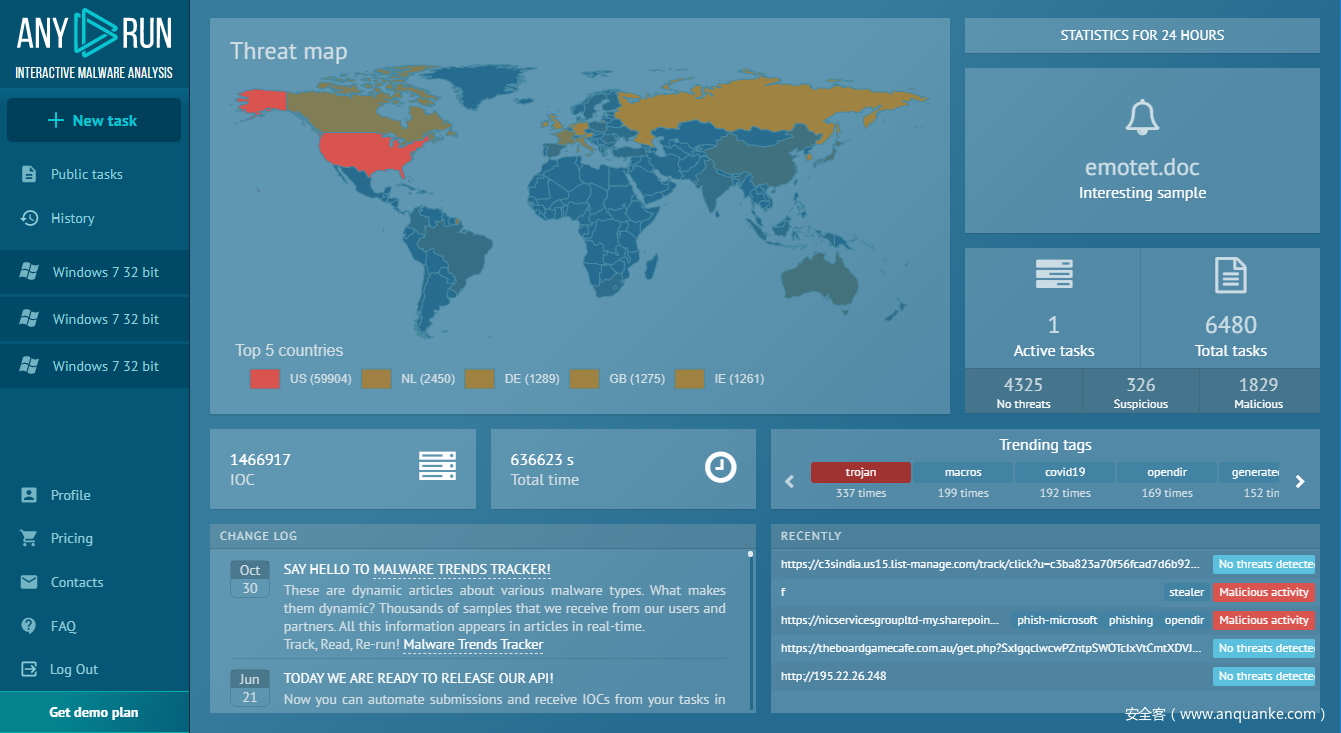Click the IOC server stack icon
This screenshot has width=1341, height=733.
click(437, 467)
